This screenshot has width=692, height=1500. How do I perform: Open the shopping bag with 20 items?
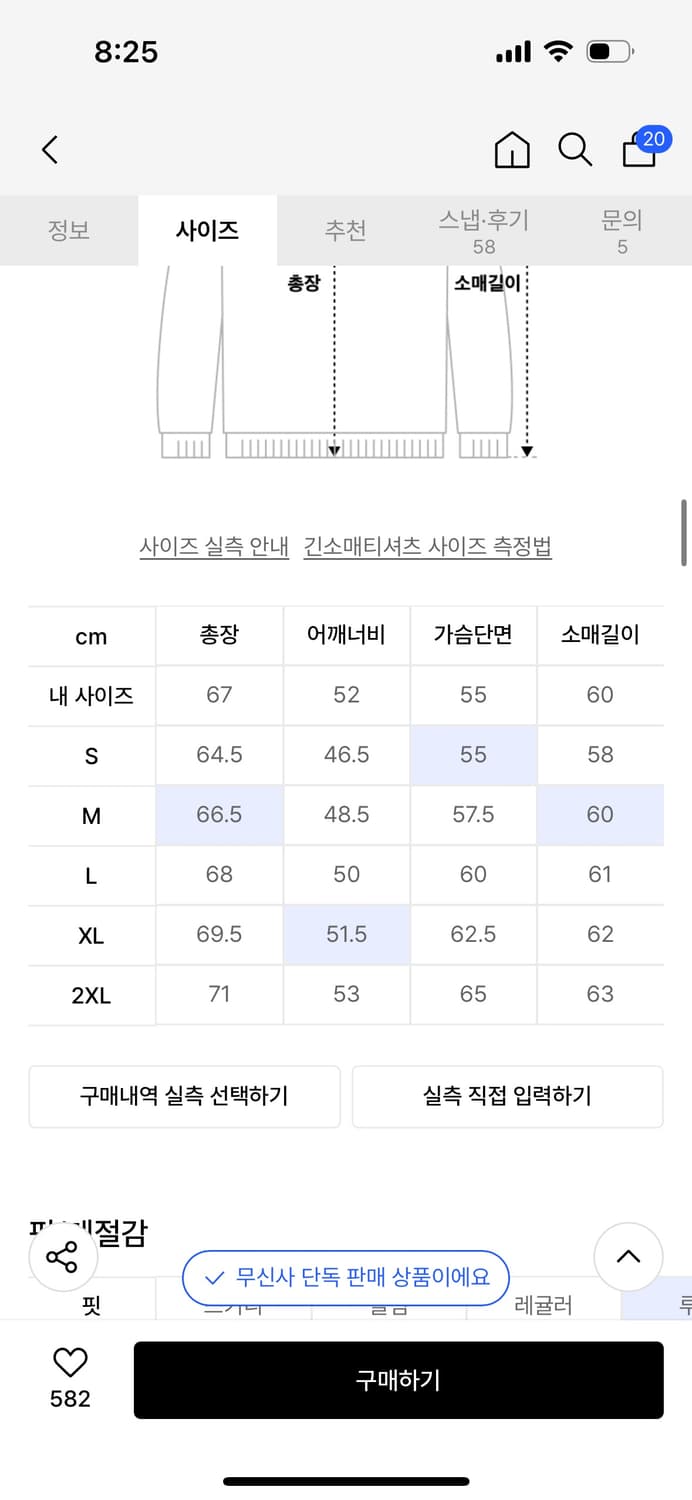click(640, 150)
